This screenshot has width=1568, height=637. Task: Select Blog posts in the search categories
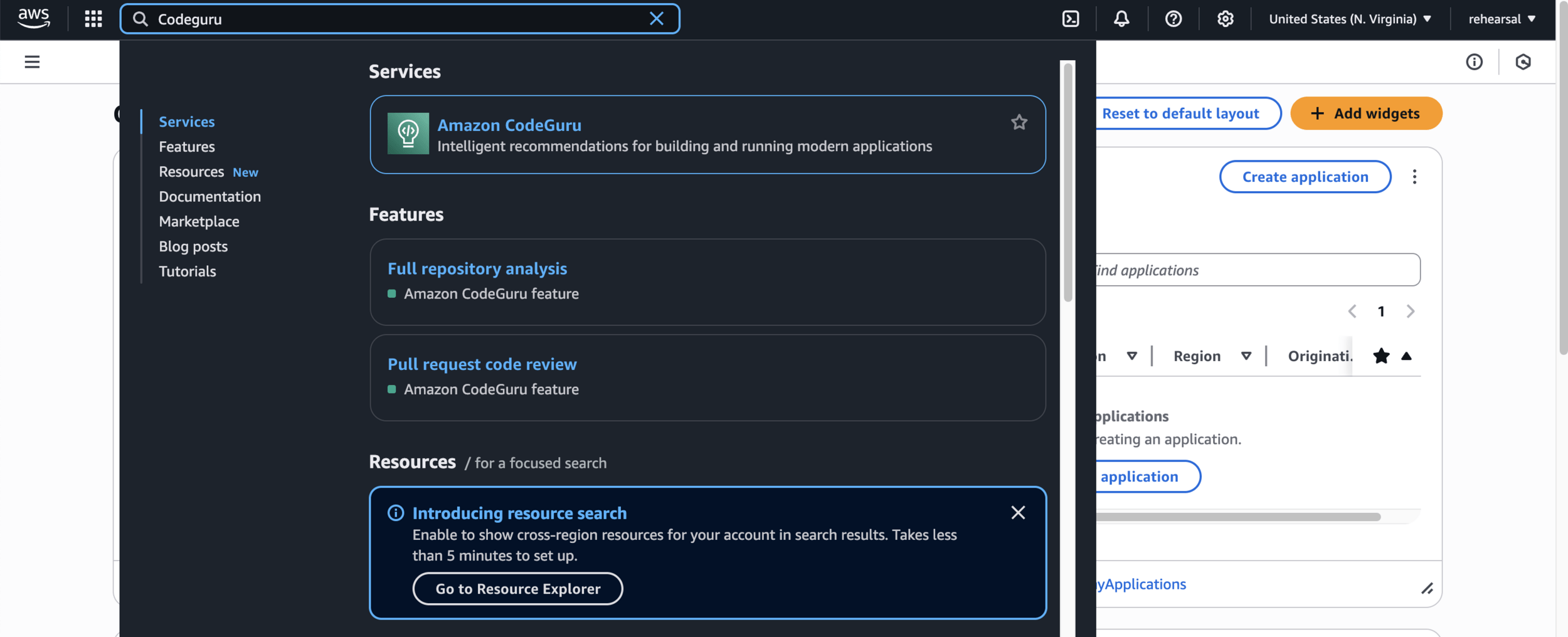(193, 246)
